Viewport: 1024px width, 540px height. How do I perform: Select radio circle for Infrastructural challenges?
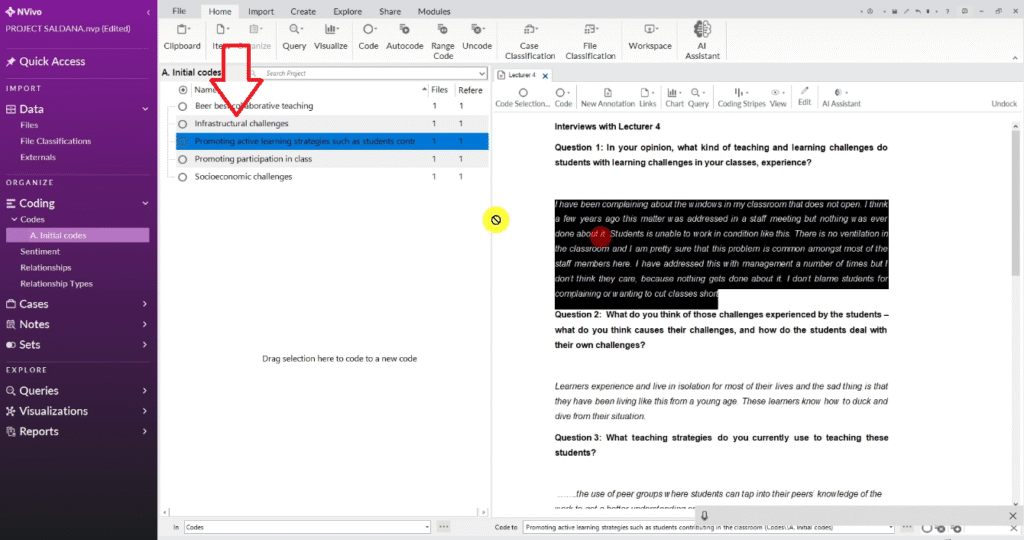point(183,124)
